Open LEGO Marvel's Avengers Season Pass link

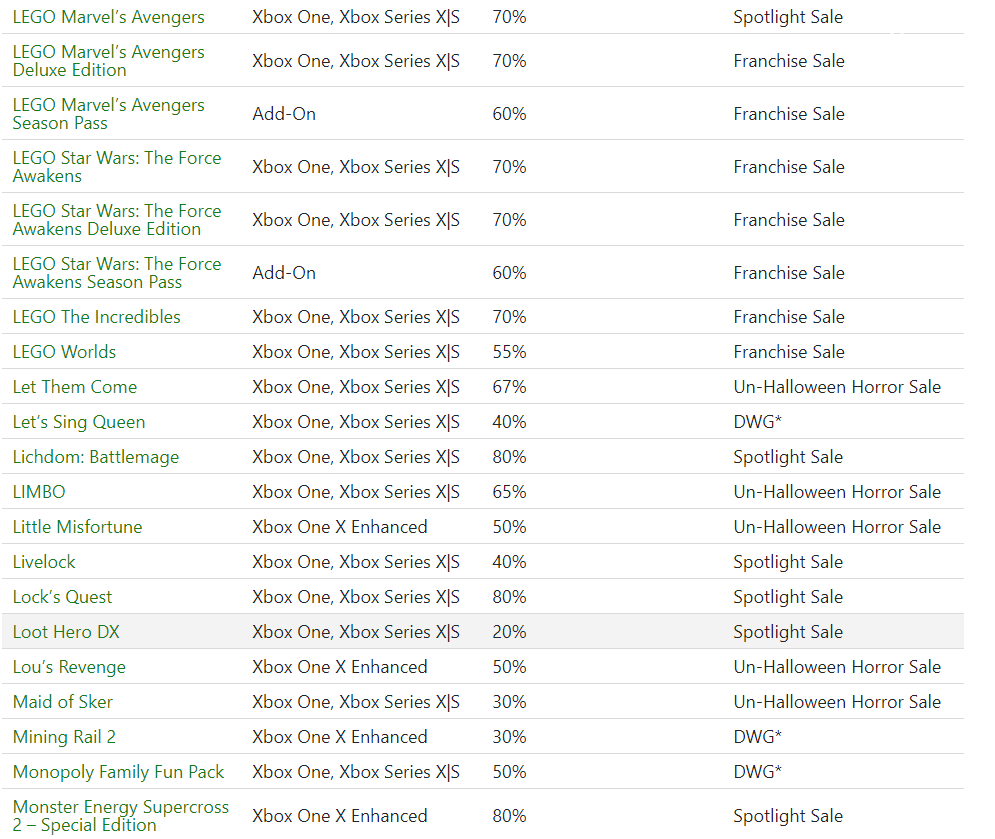point(109,114)
